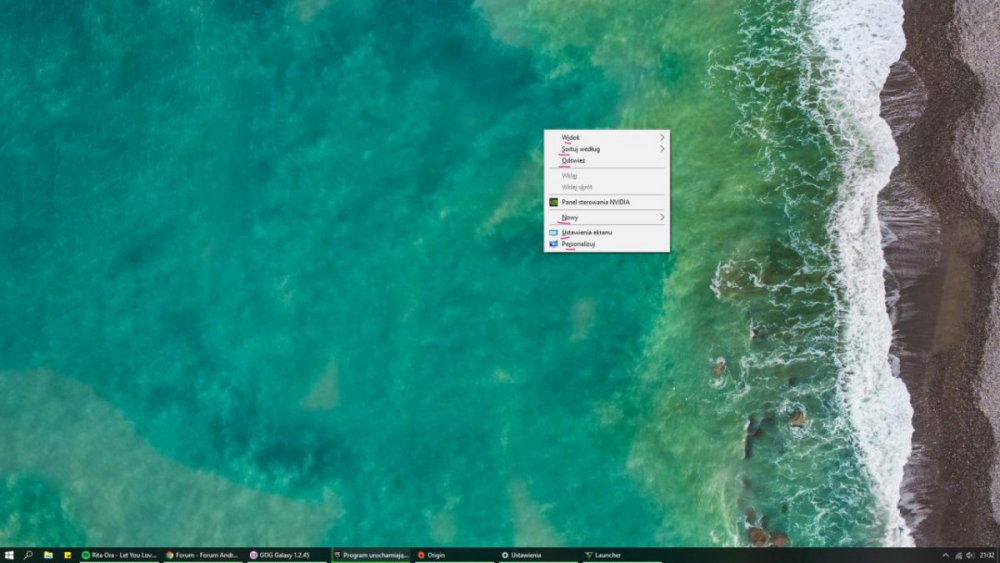The height and width of the screenshot is (563, 1000).
Task: Open the Wi-Fi network tray icon
Action: [x=958, y=555]
